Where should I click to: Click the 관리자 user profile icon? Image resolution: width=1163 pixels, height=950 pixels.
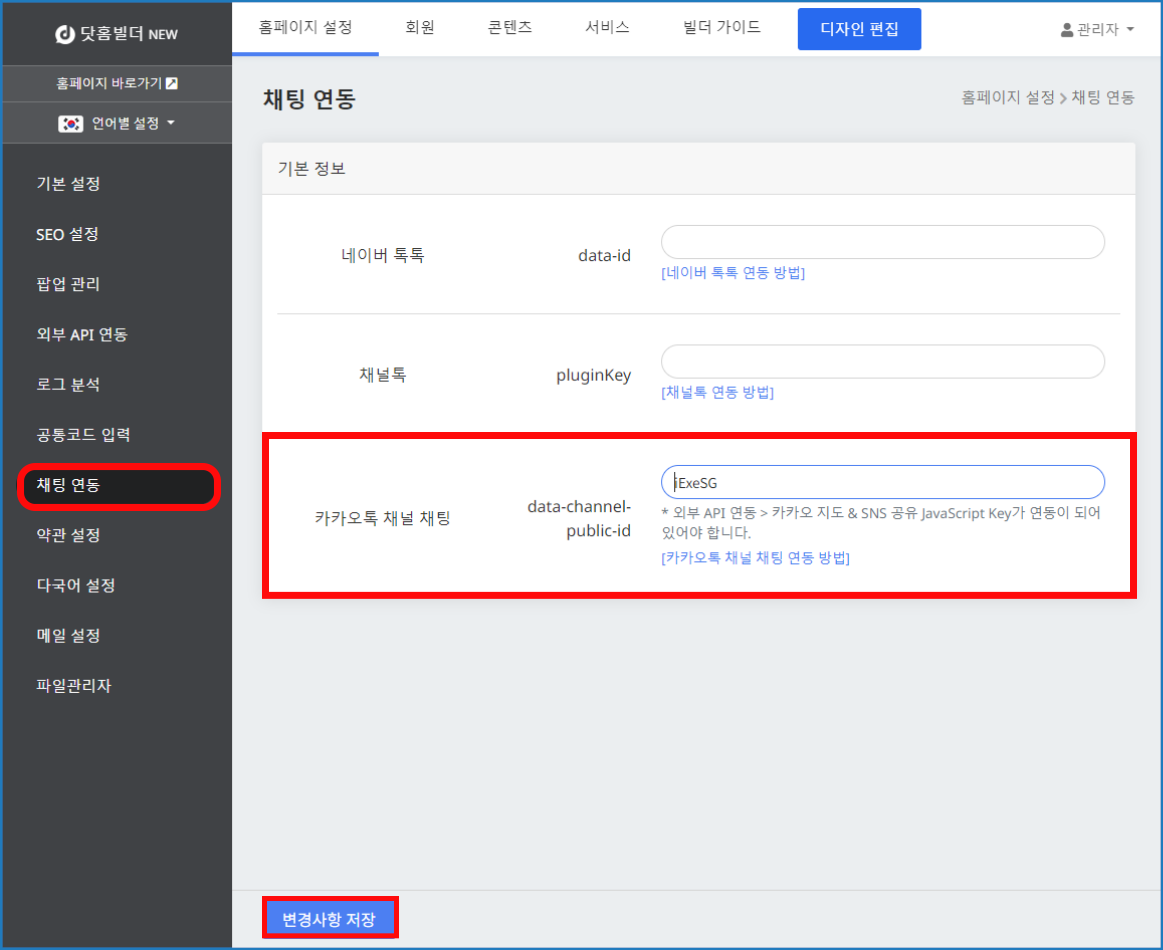coord(1067,30)
